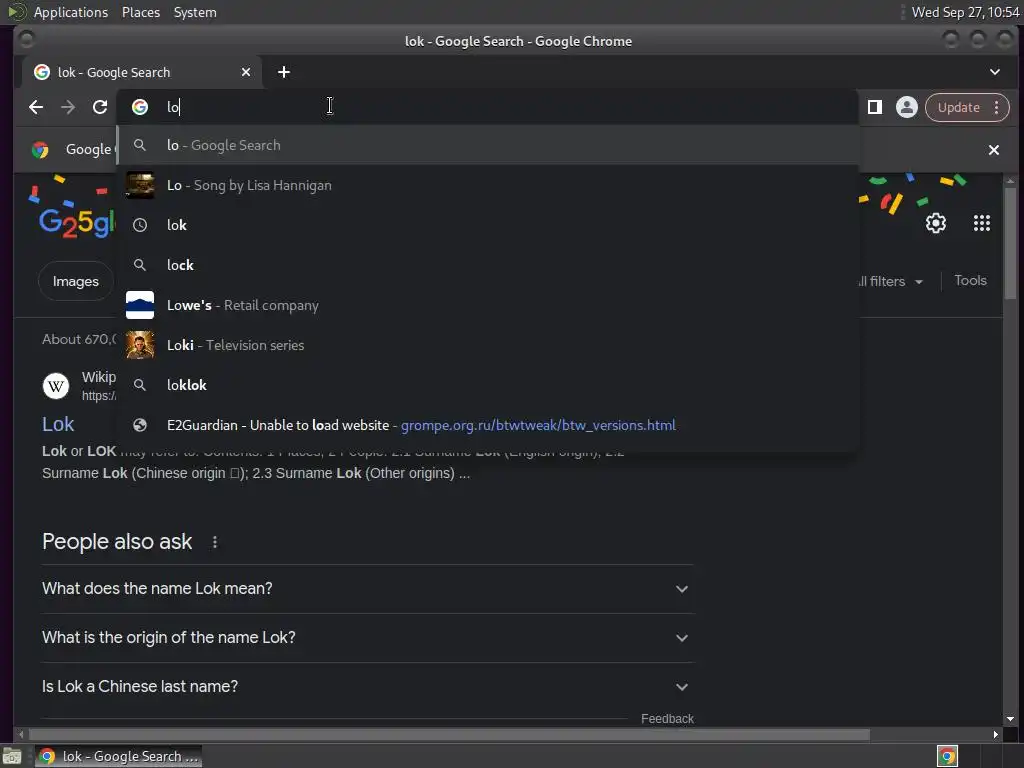
Task: Click the Tools button
Action: click(x=970, y=281)
